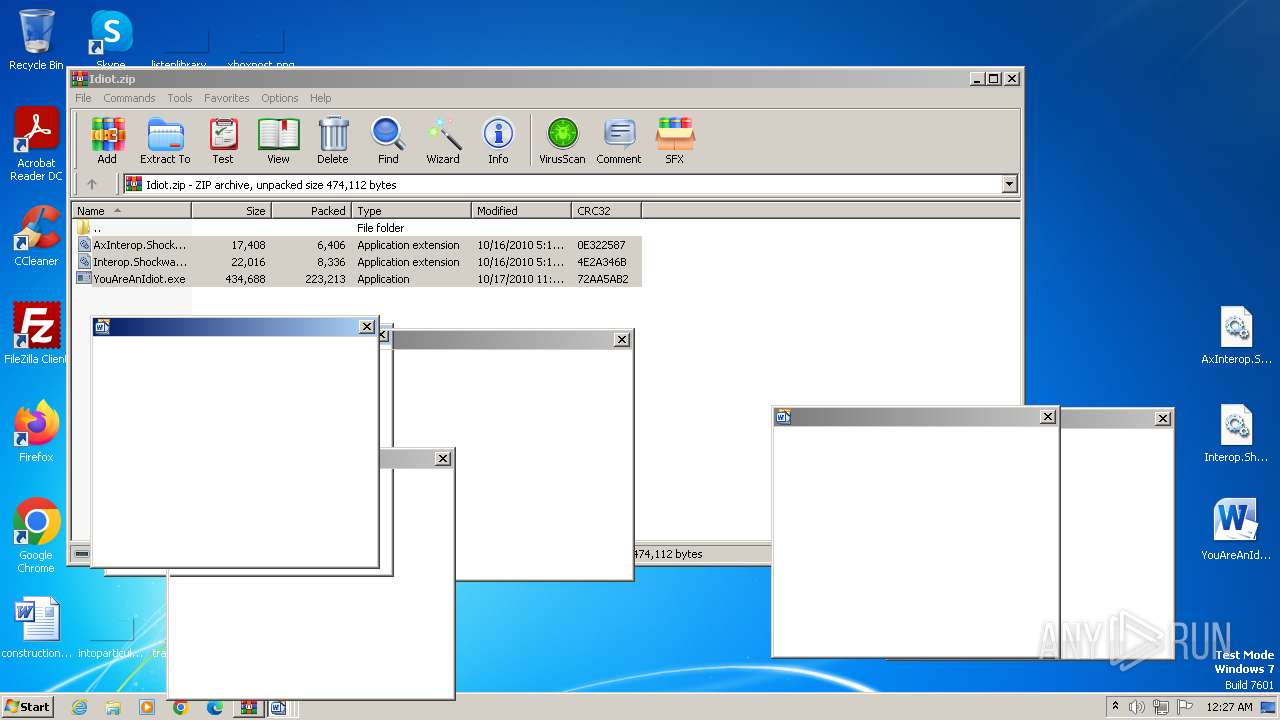Image resolution: width=1280 pixels, height=720 pixels.
Task: Open Skype desktop shortcut
Action: point(111,39)
